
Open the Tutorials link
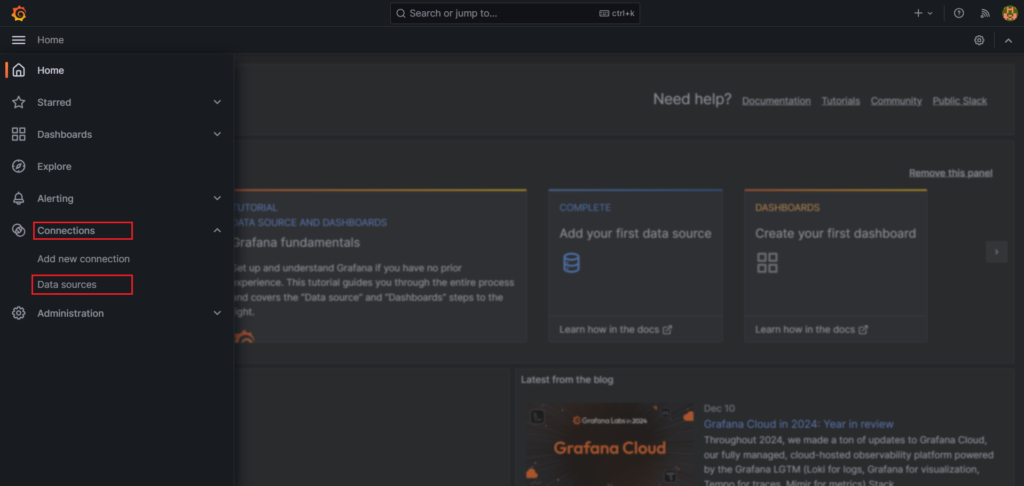840,101
